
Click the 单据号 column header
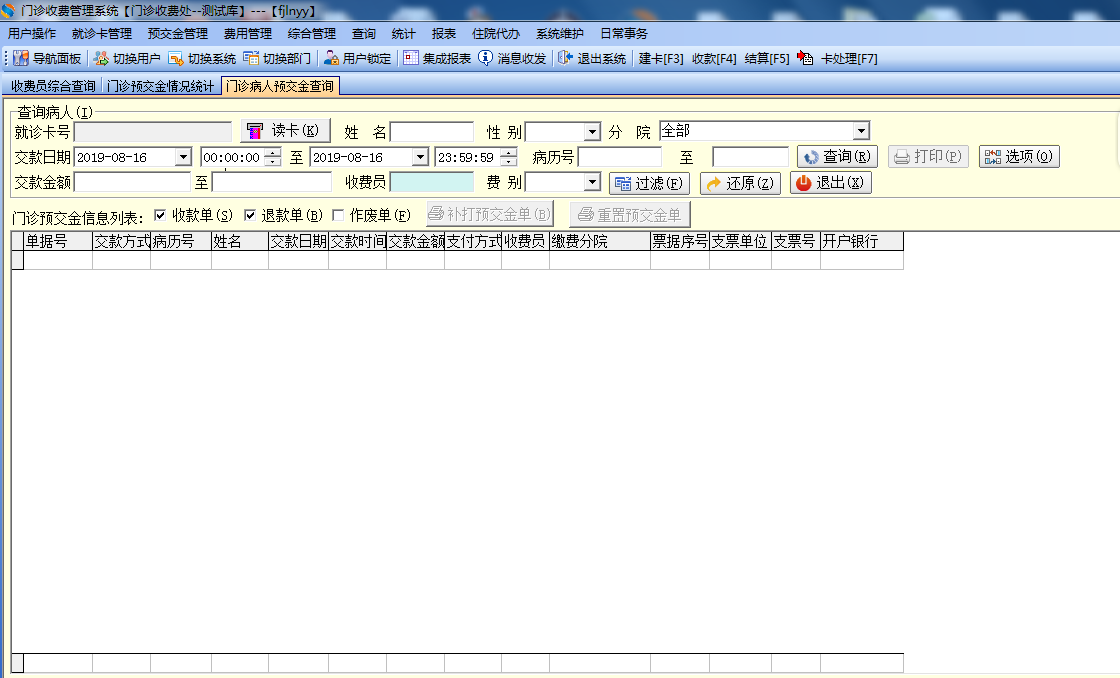tap(58, 241)
